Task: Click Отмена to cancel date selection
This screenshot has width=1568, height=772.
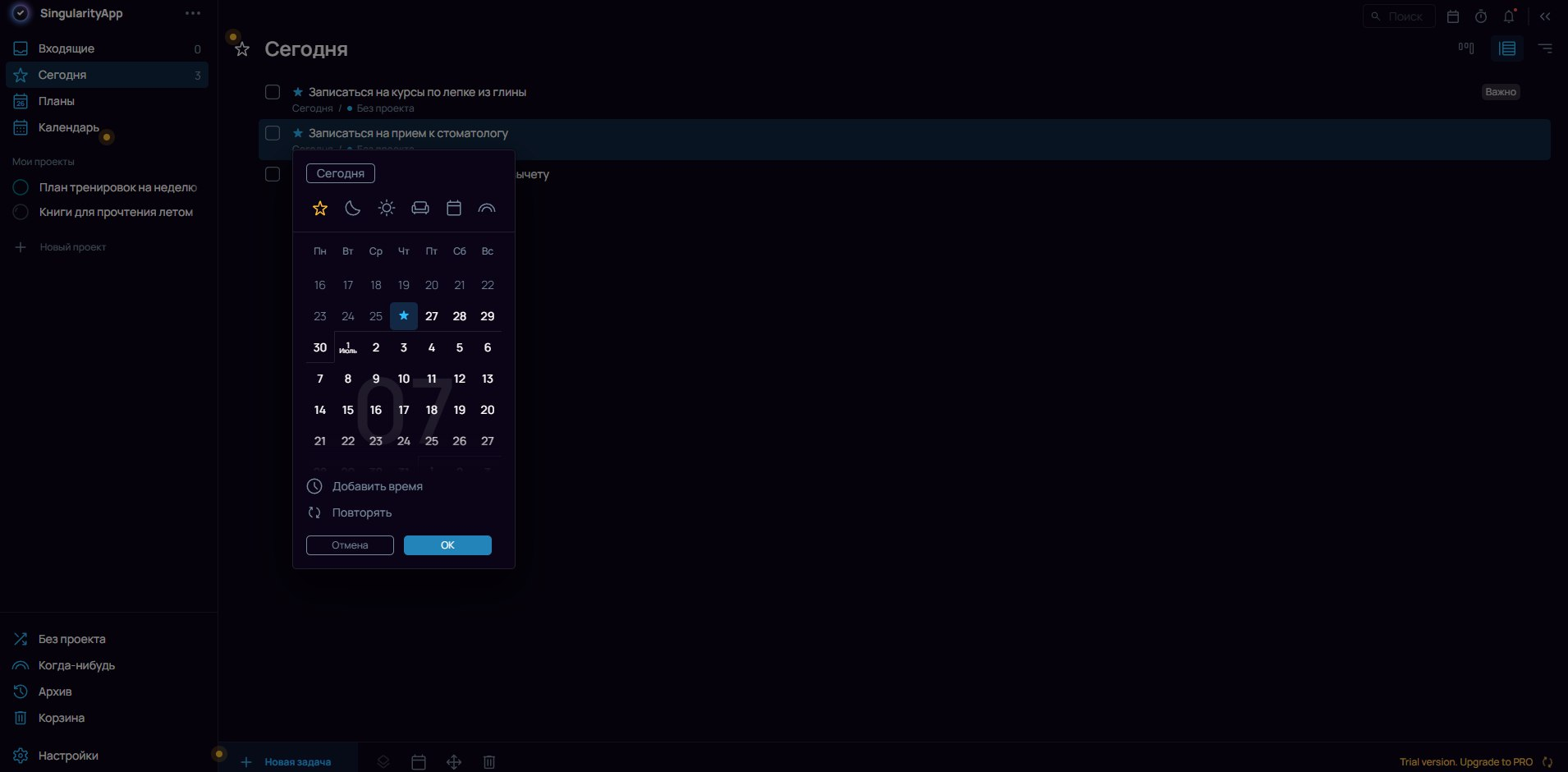Action: [349, 545]
